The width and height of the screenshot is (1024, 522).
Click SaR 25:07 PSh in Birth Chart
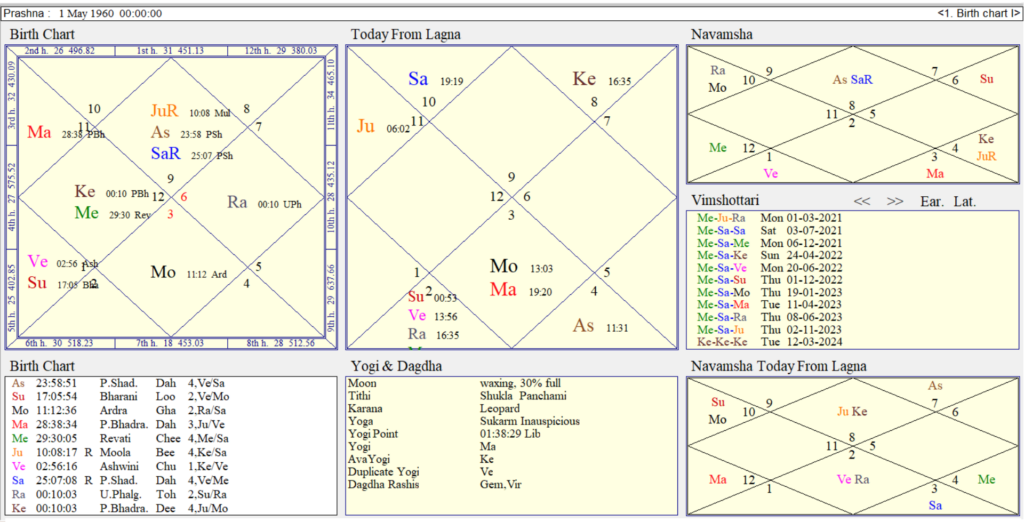pyautogui.click(x=191, y=155)
